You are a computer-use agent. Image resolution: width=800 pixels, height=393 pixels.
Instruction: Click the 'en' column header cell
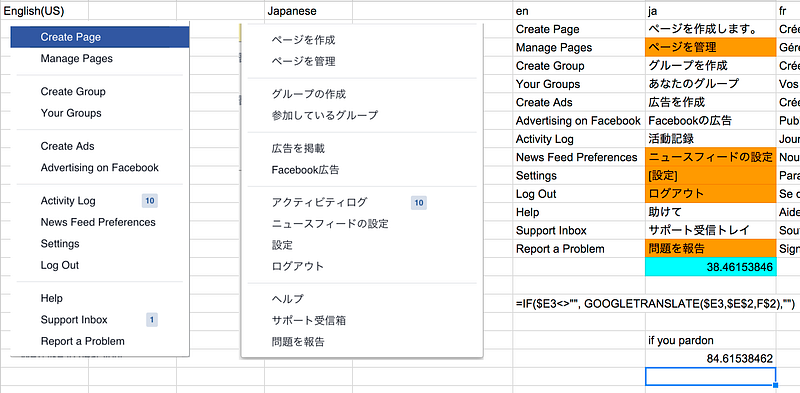(x=579, y=11)
